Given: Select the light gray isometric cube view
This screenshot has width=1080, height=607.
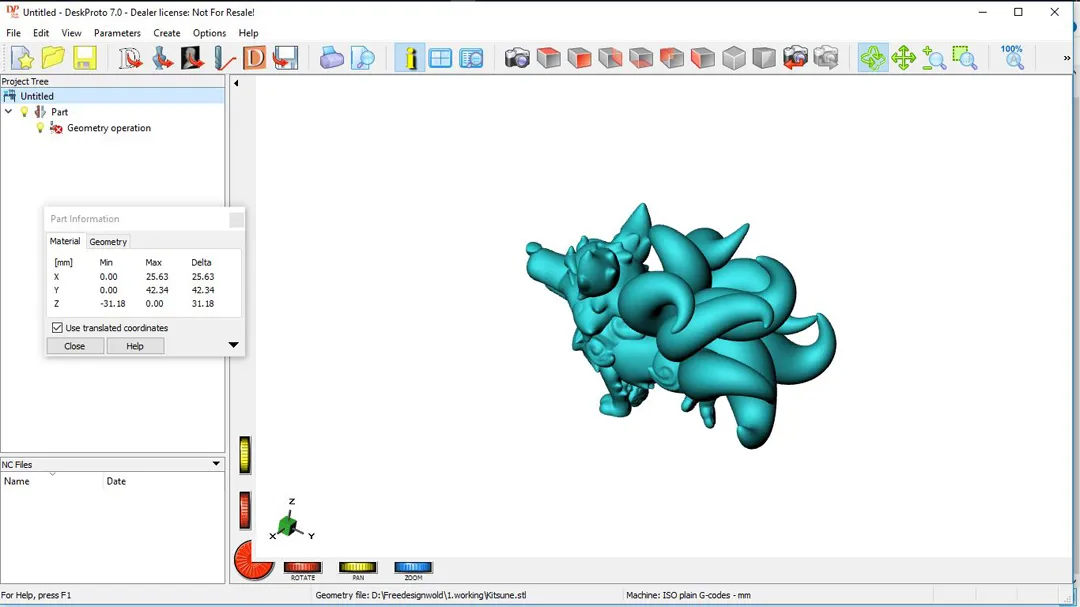Looking at the screenshot, I should (x=734, y=58).
